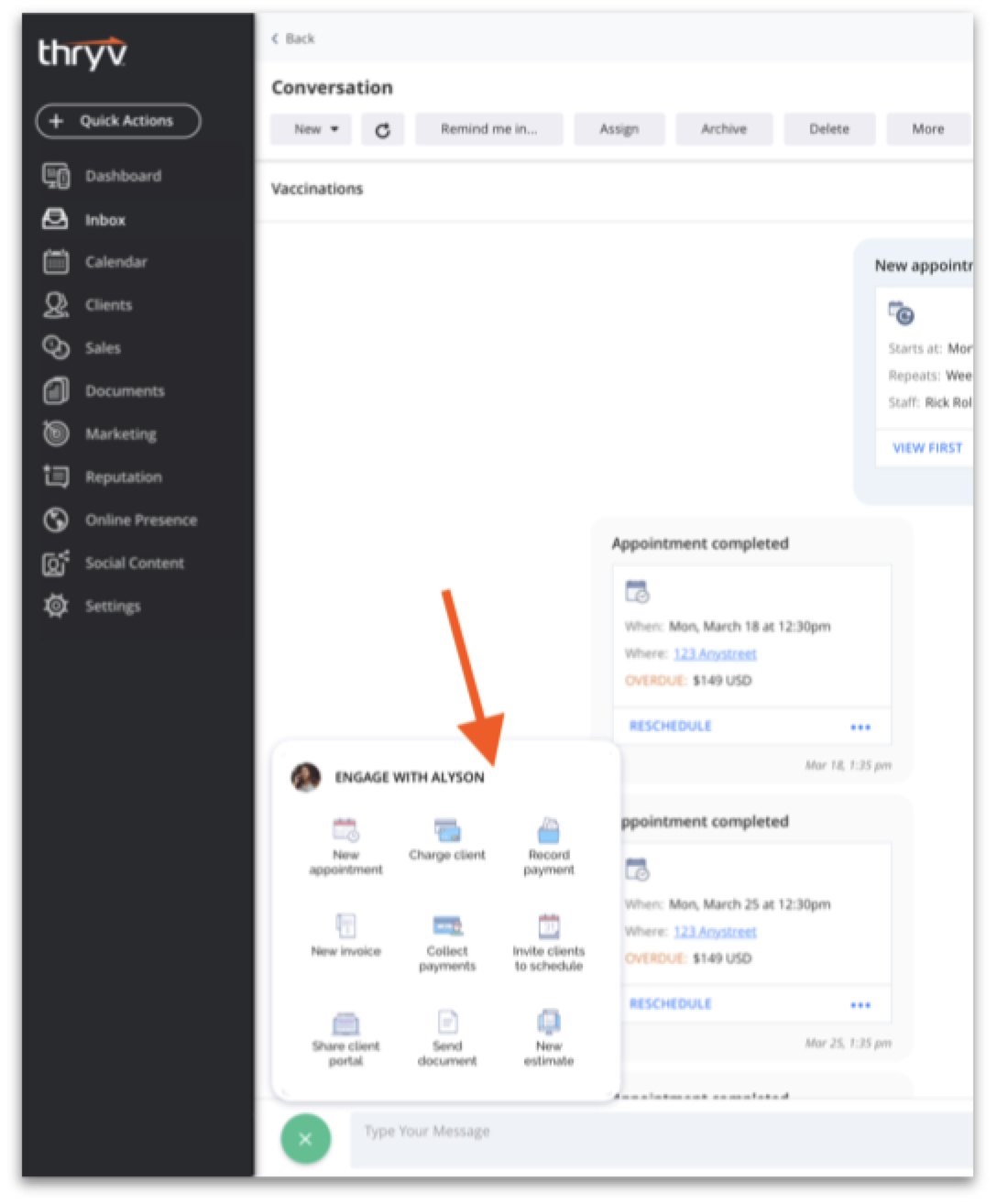
Task: Click the Thryv logo
Action: click(82, 53)
